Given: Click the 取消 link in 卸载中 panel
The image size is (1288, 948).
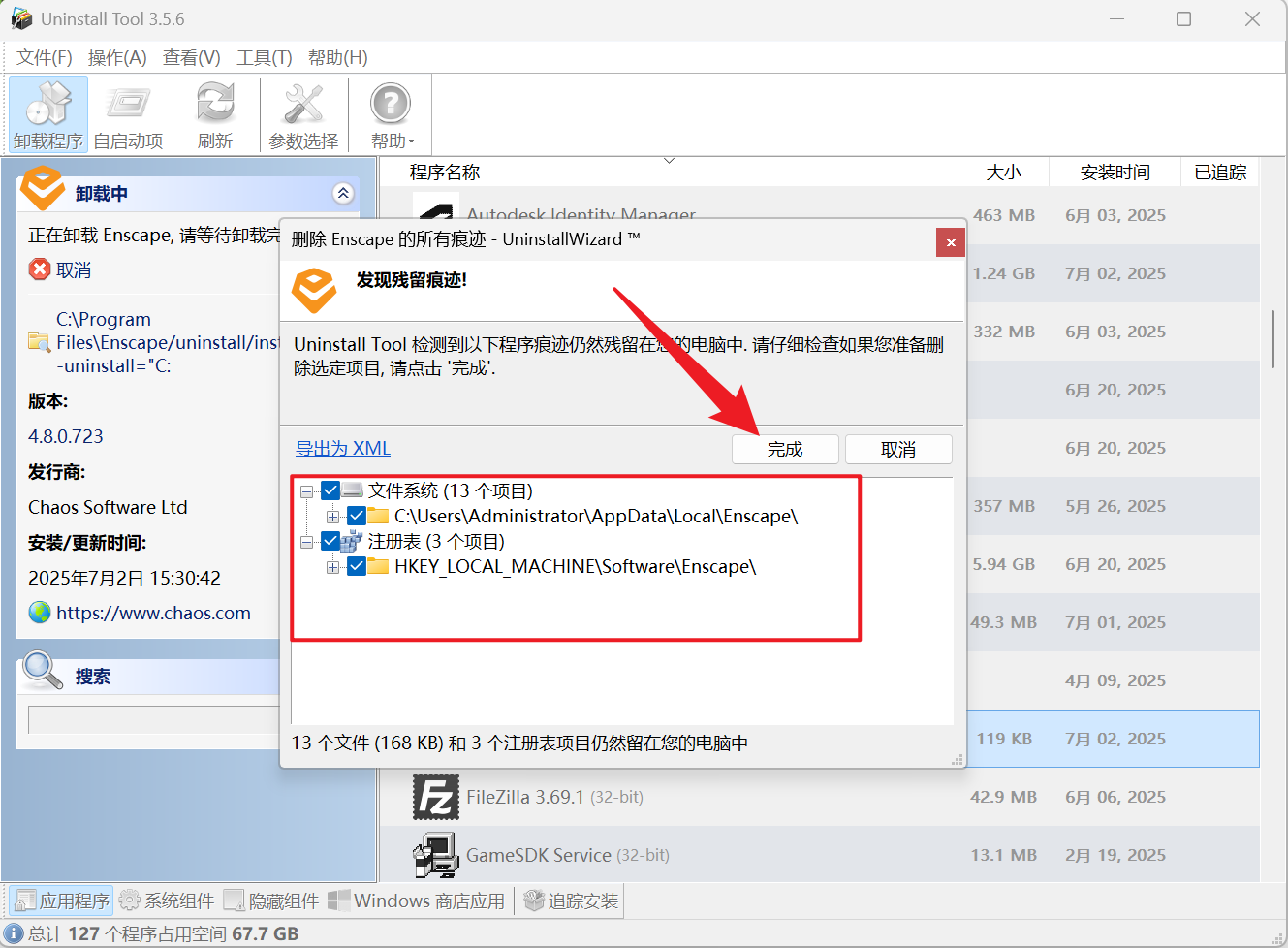Looking at the screenshot, I should coord(74,269).
